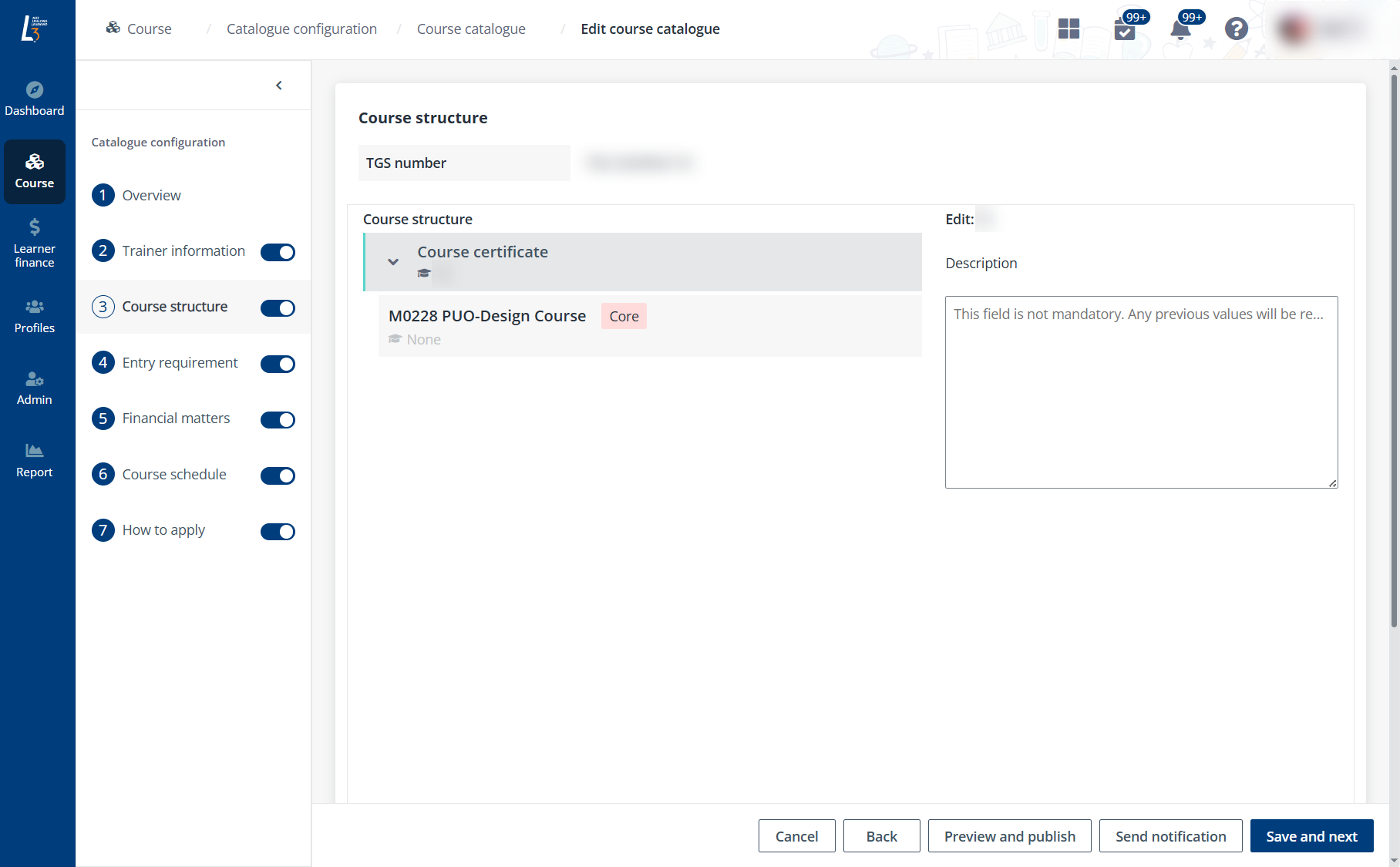Collapse the catalogue configuration side panel
The height and width of the screenshot is (867, 1400).
(279, 86)
